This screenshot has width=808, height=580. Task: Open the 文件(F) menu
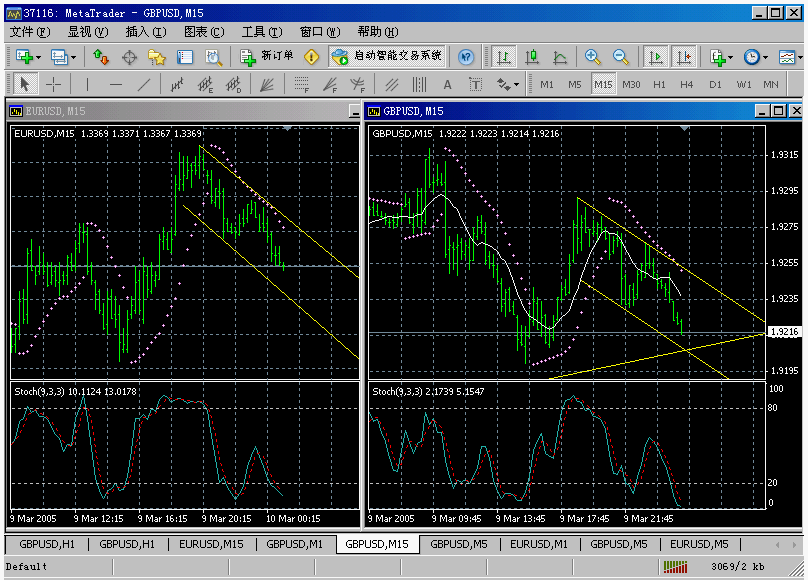click(30, 32)
